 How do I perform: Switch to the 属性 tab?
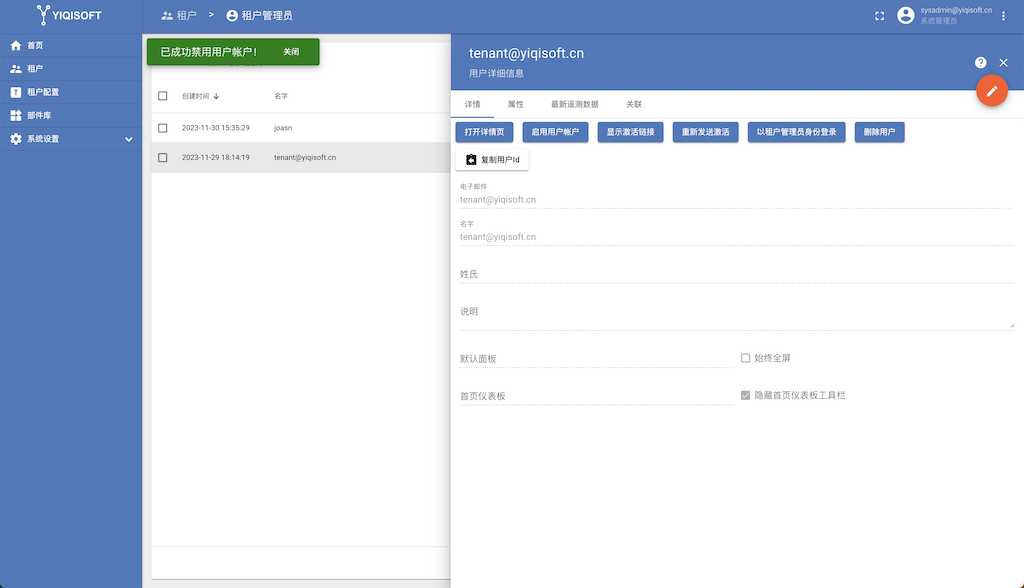click(515, 105)
